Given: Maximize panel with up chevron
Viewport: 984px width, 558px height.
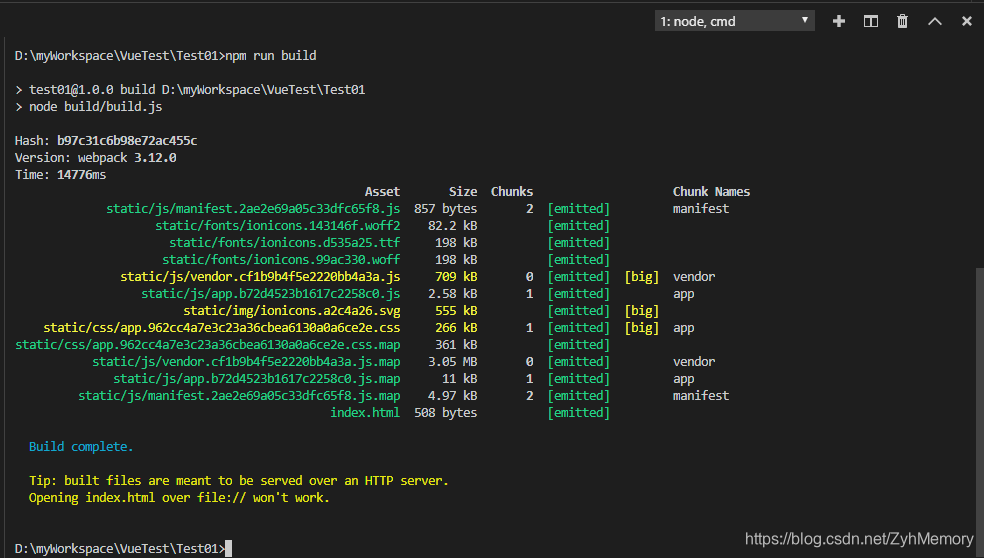Looking at the screenshot, I should click(934, 21).
